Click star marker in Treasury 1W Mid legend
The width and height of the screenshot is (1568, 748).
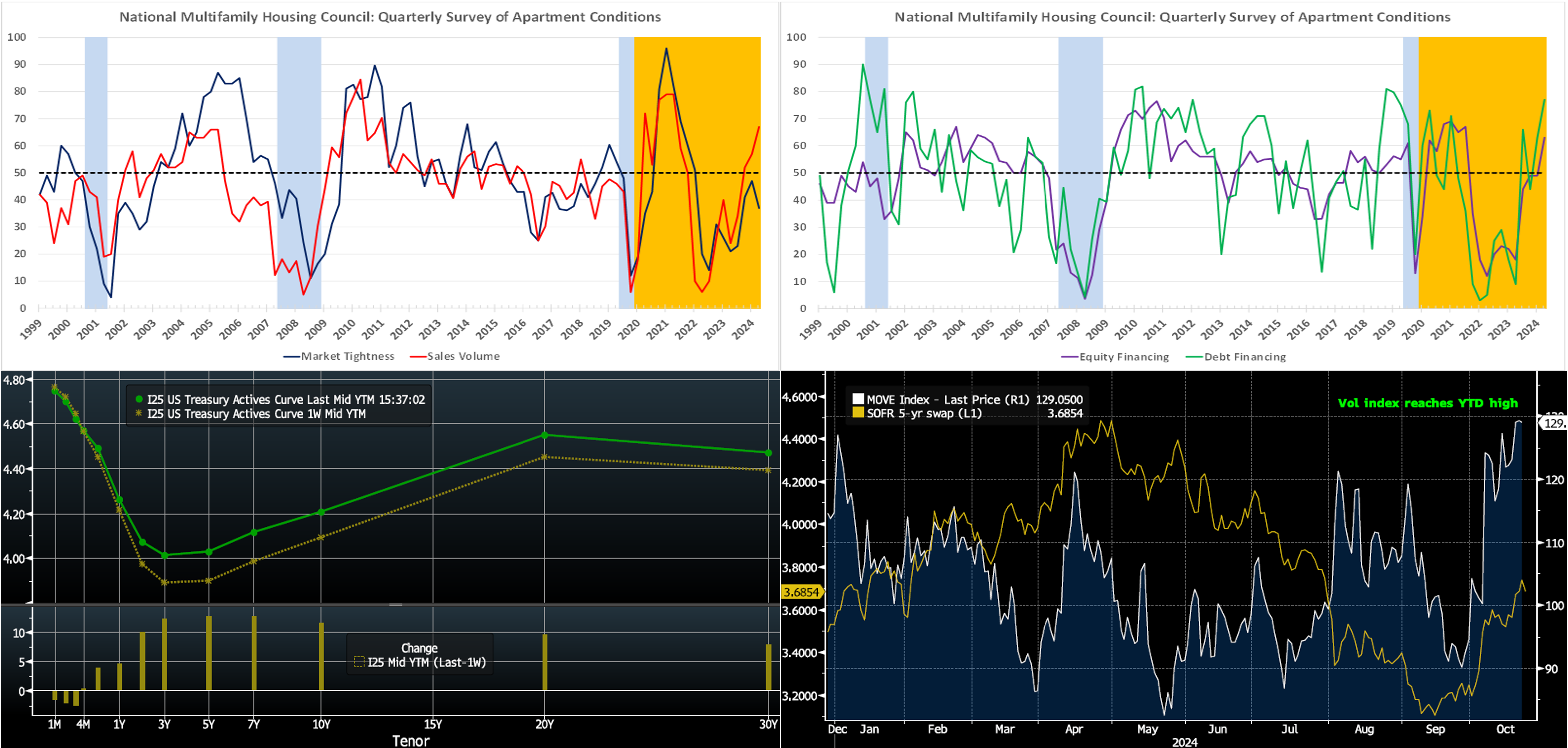coord(139,413)
